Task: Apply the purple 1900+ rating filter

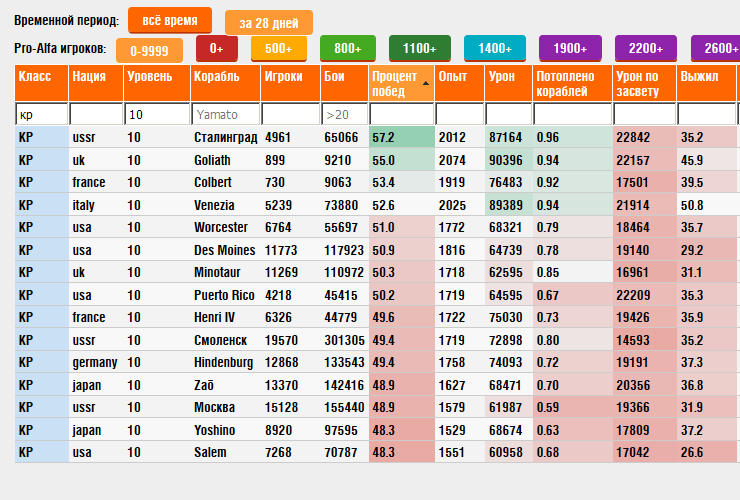Action: (569, 48)
